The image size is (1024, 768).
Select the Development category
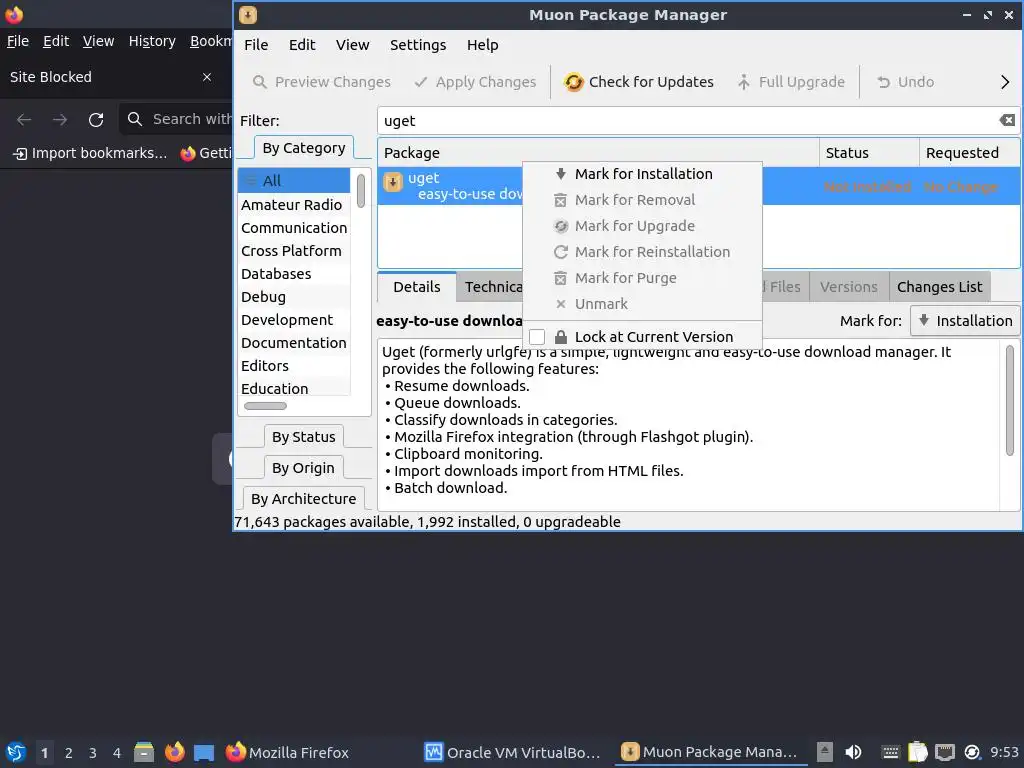point(295,320)
